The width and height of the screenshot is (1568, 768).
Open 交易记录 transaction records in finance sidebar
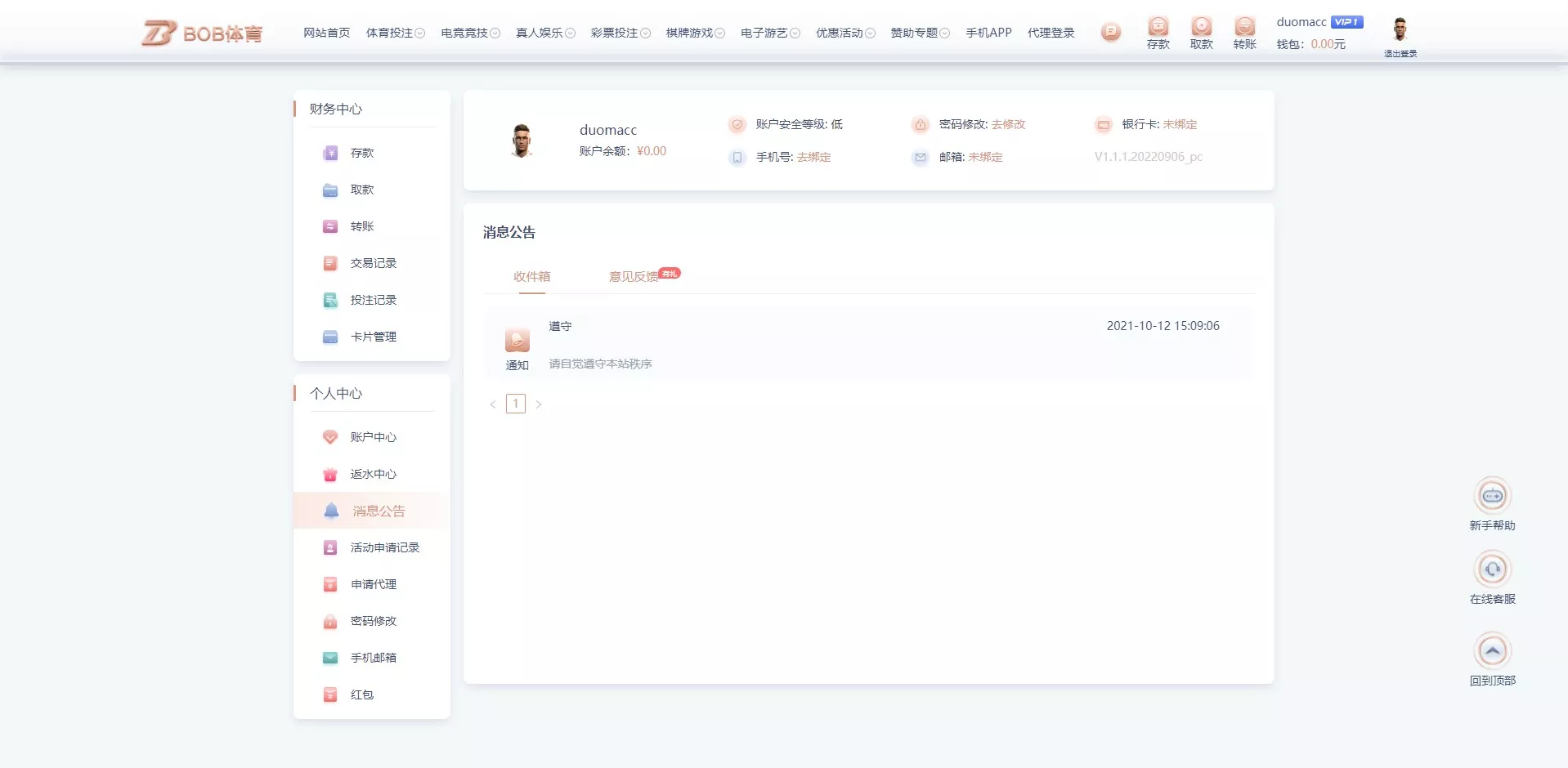point(373,263)
